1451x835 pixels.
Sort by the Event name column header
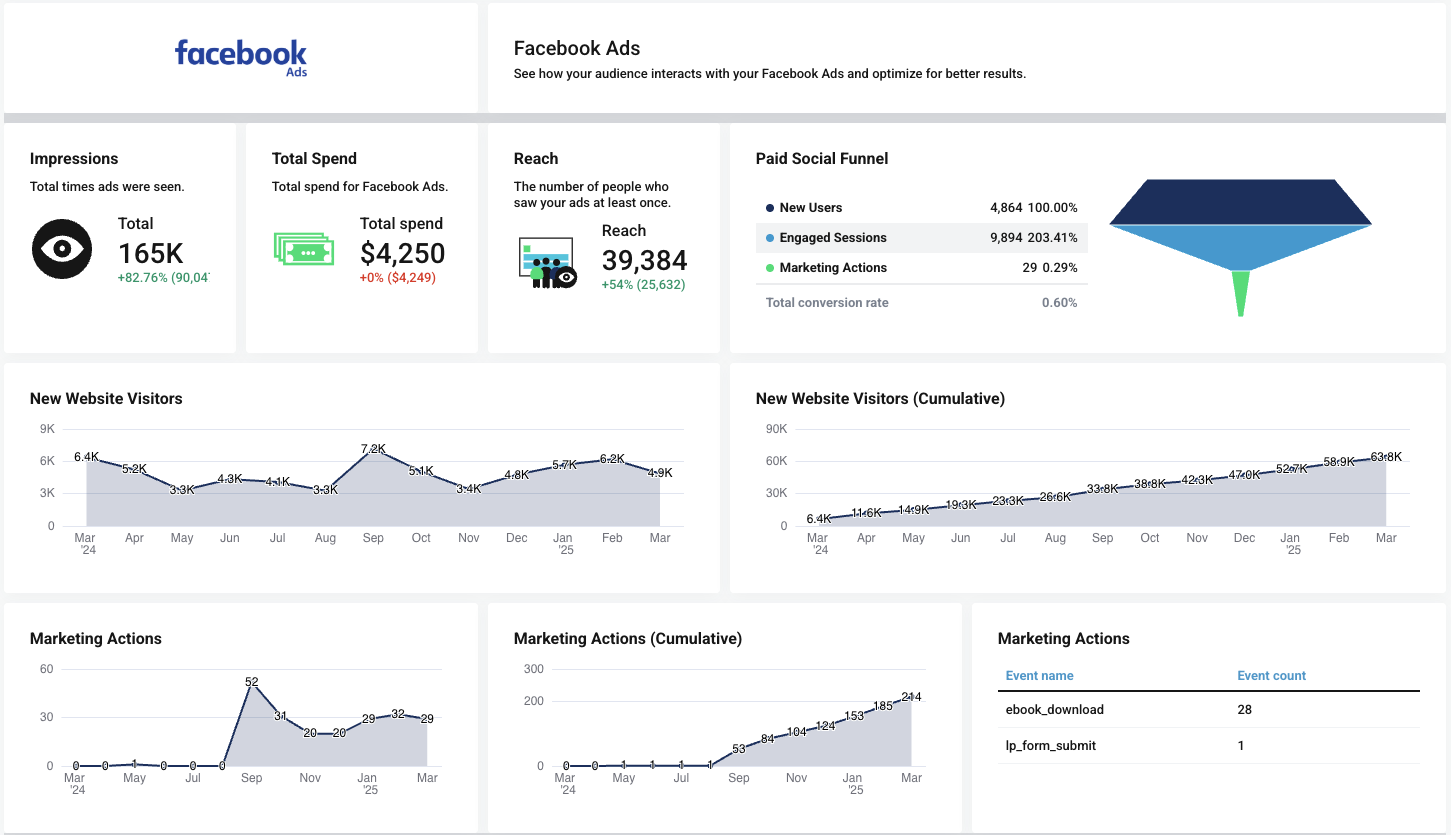tap(1040, 676)
